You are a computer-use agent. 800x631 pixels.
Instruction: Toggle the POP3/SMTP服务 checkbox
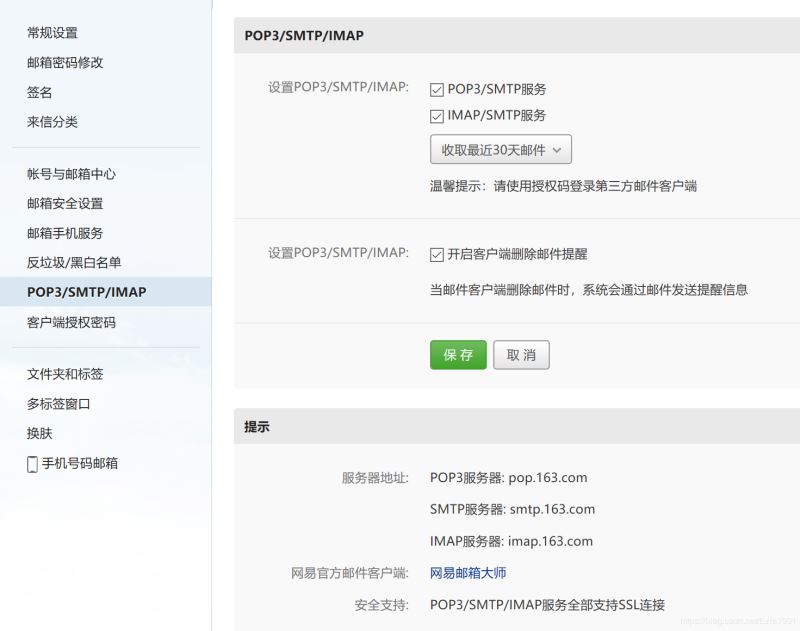(437, 90)
